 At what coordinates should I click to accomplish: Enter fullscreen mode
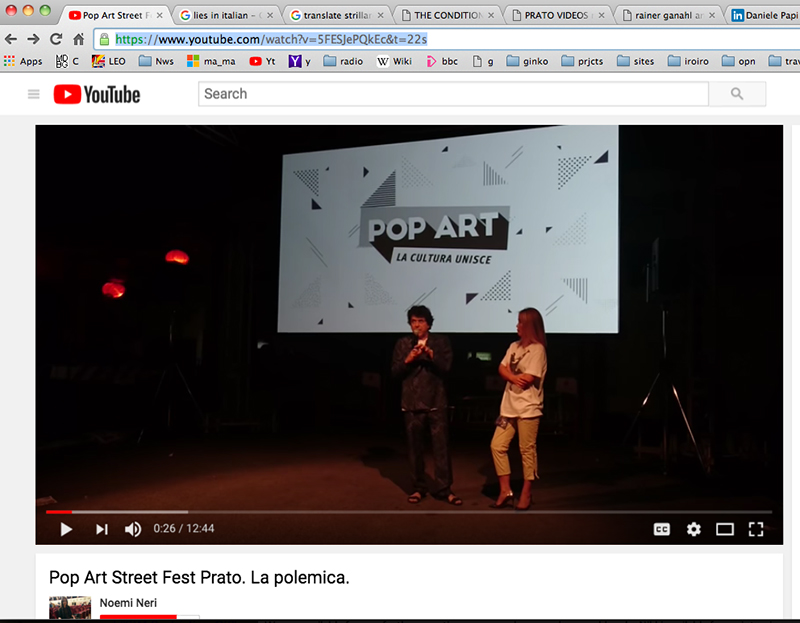click(x=756, y=529)
